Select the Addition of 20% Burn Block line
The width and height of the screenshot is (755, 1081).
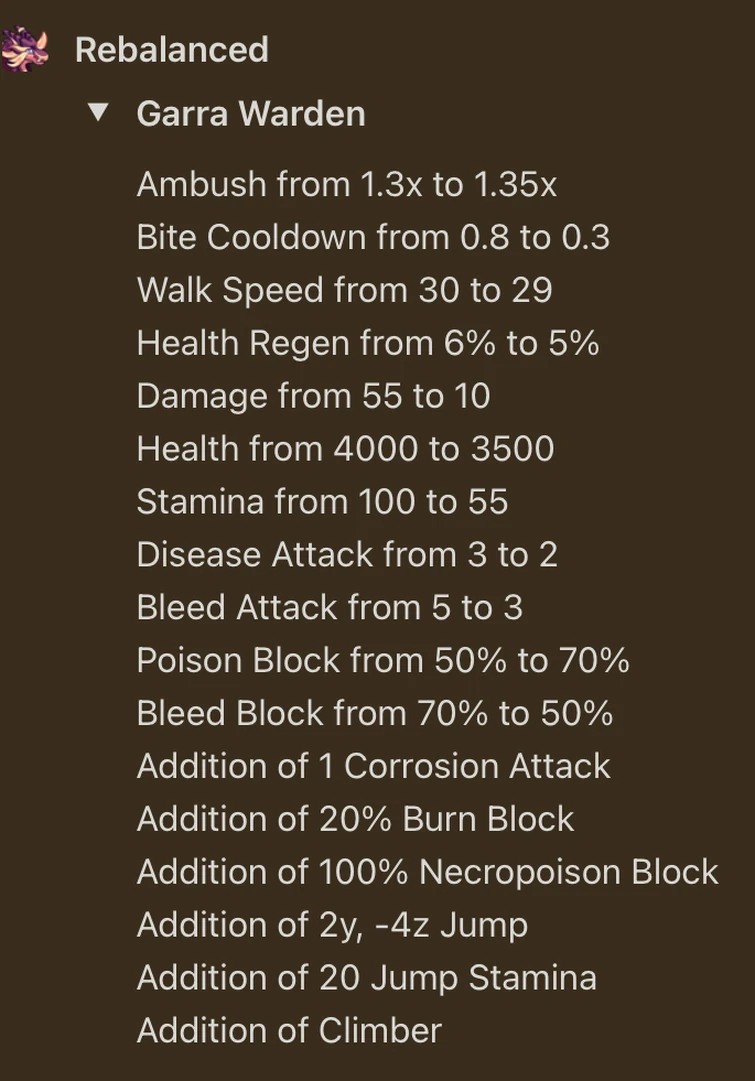[x=354, y=819]
